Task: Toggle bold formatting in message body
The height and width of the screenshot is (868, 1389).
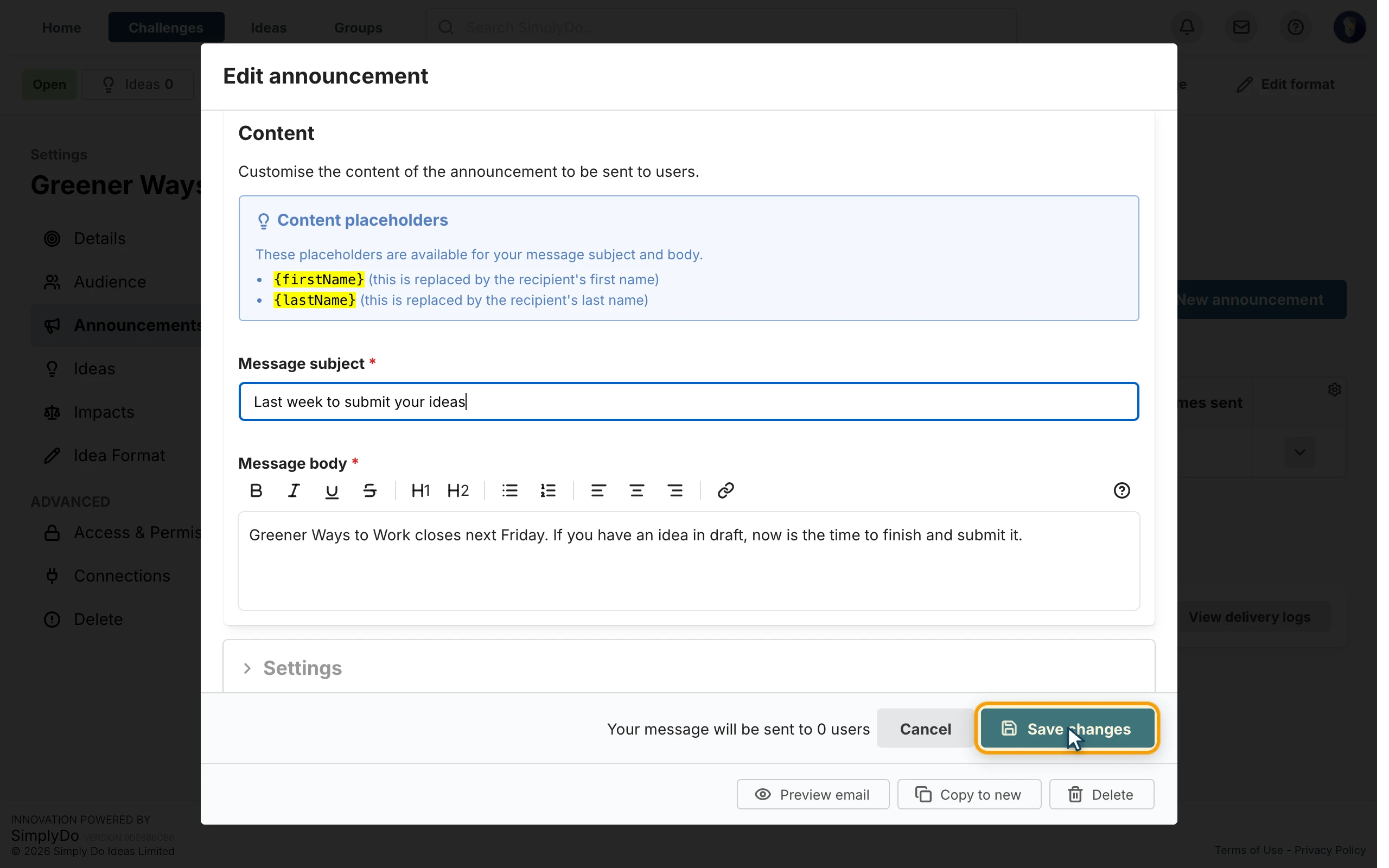Action: pos(256,491)
